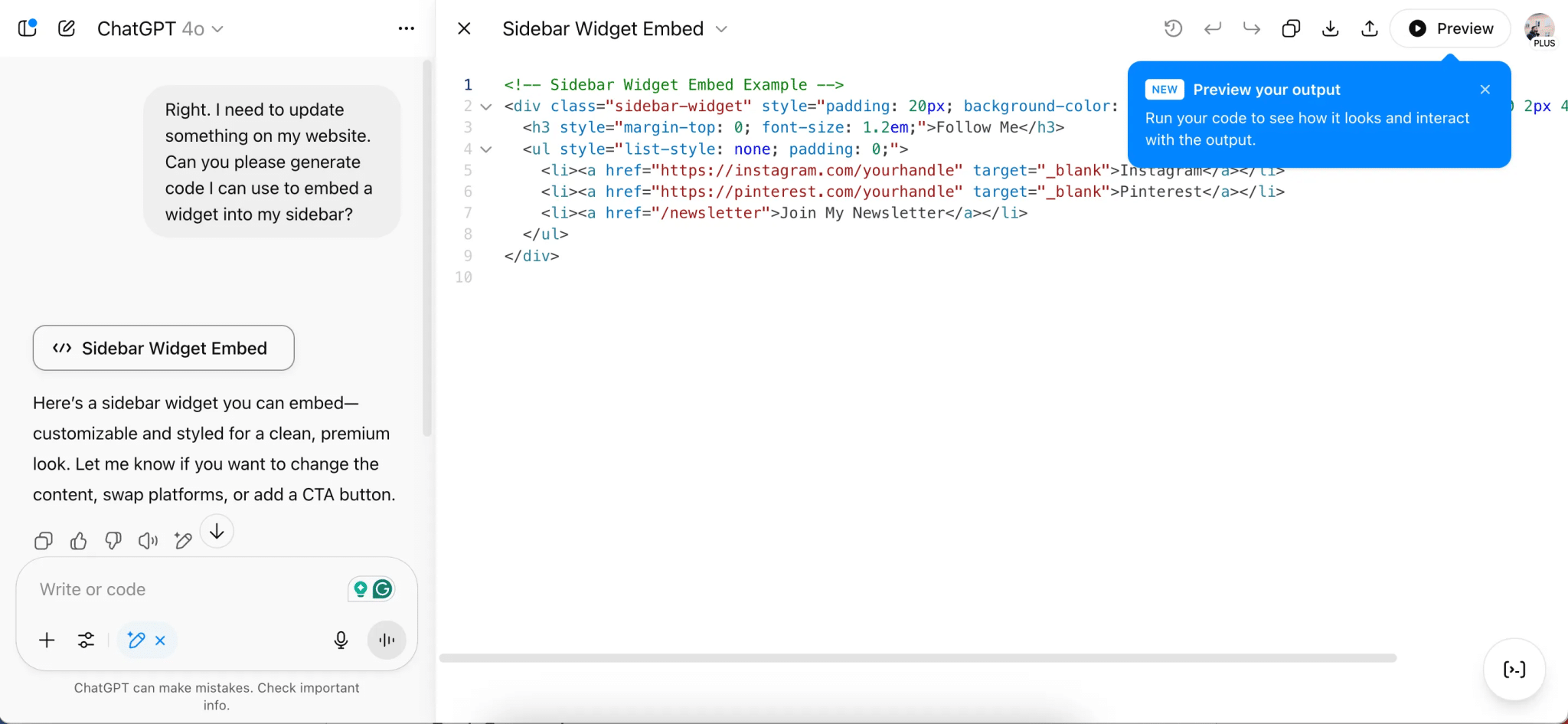Open the conversation options menu

coord(406,28)
